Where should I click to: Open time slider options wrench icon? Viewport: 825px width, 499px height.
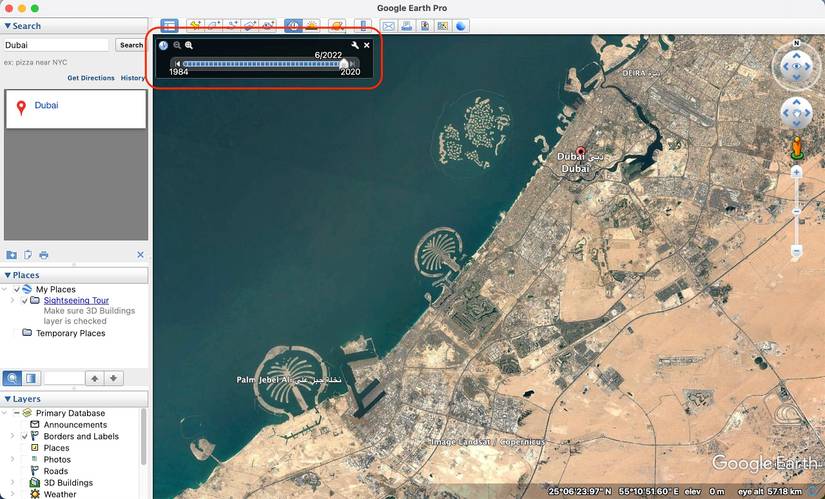(354, 45)
